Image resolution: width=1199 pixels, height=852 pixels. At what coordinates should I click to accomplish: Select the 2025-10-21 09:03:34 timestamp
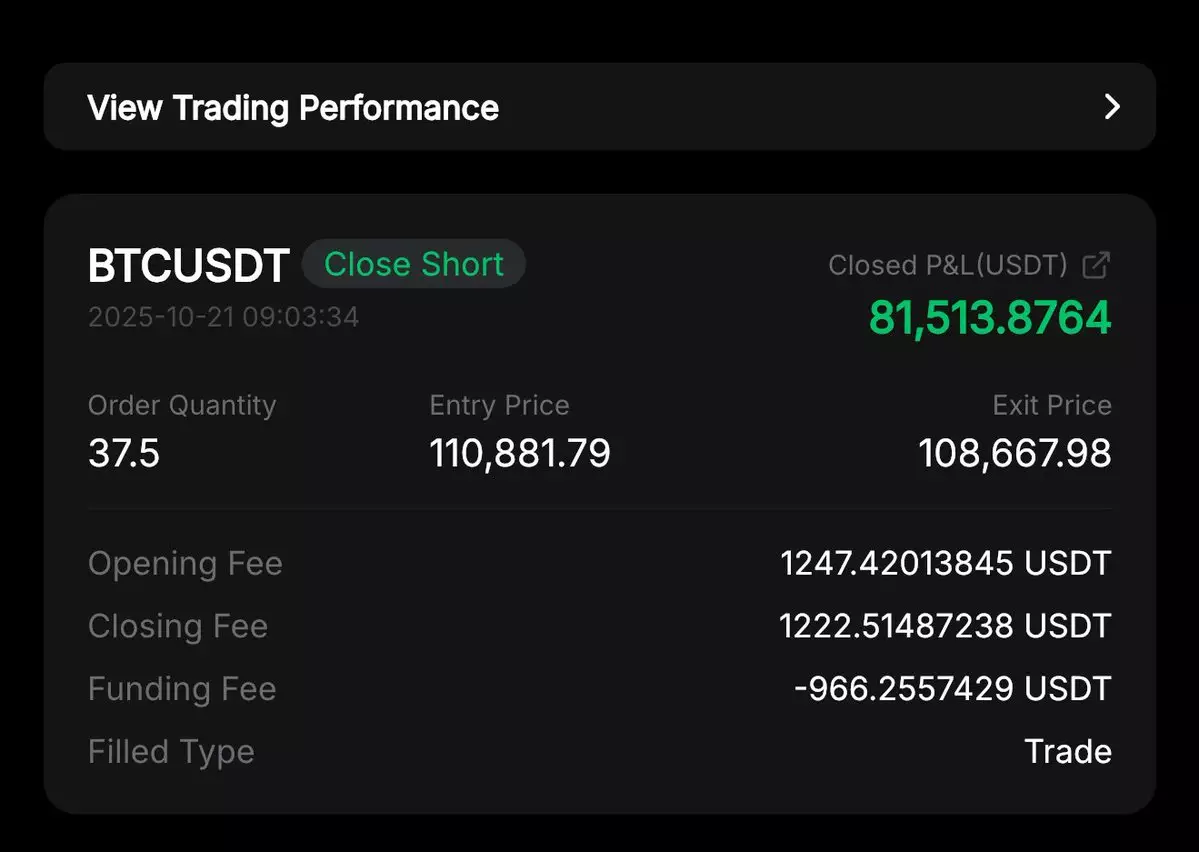point(223,317)
